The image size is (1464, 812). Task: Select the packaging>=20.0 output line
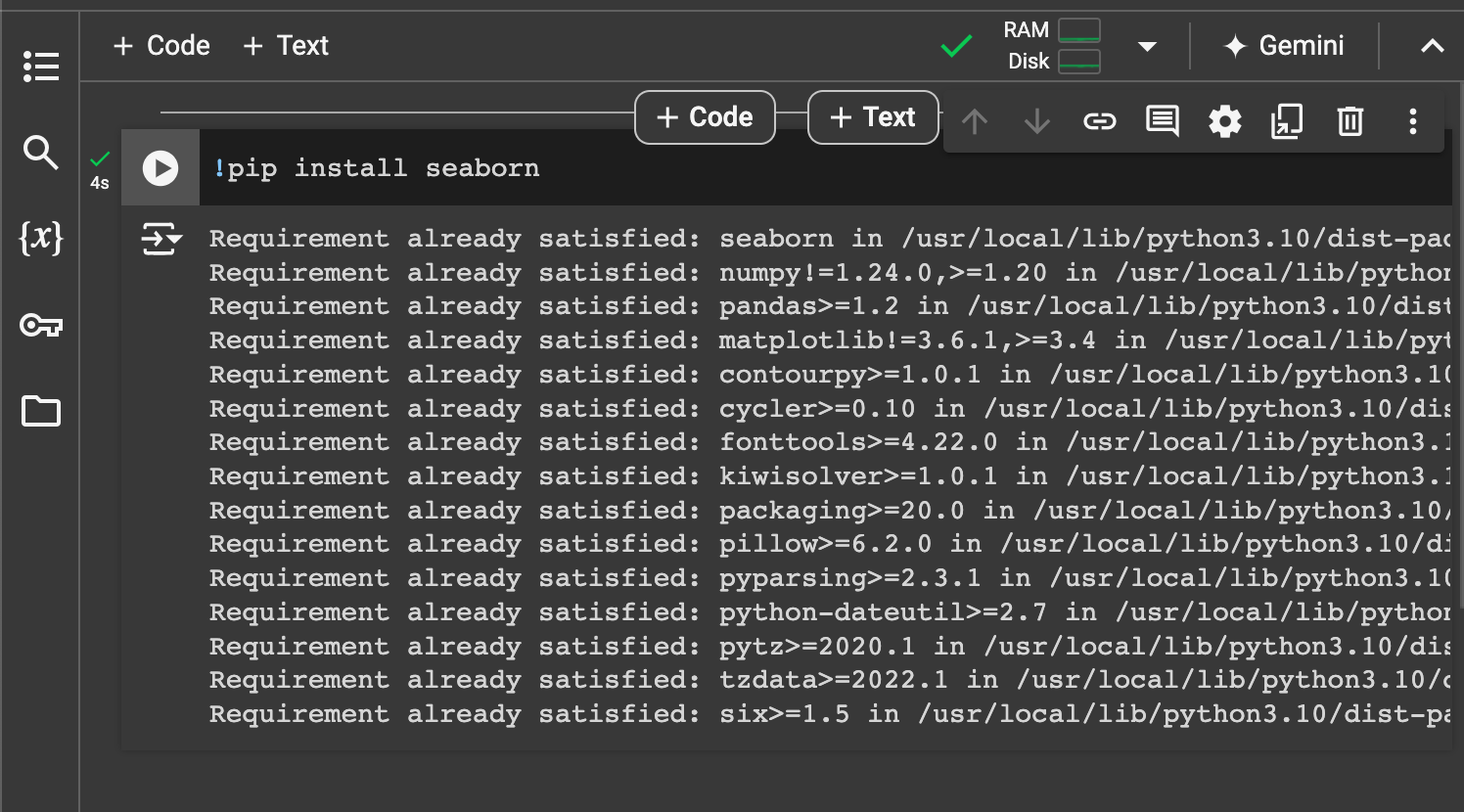(829, 511)
